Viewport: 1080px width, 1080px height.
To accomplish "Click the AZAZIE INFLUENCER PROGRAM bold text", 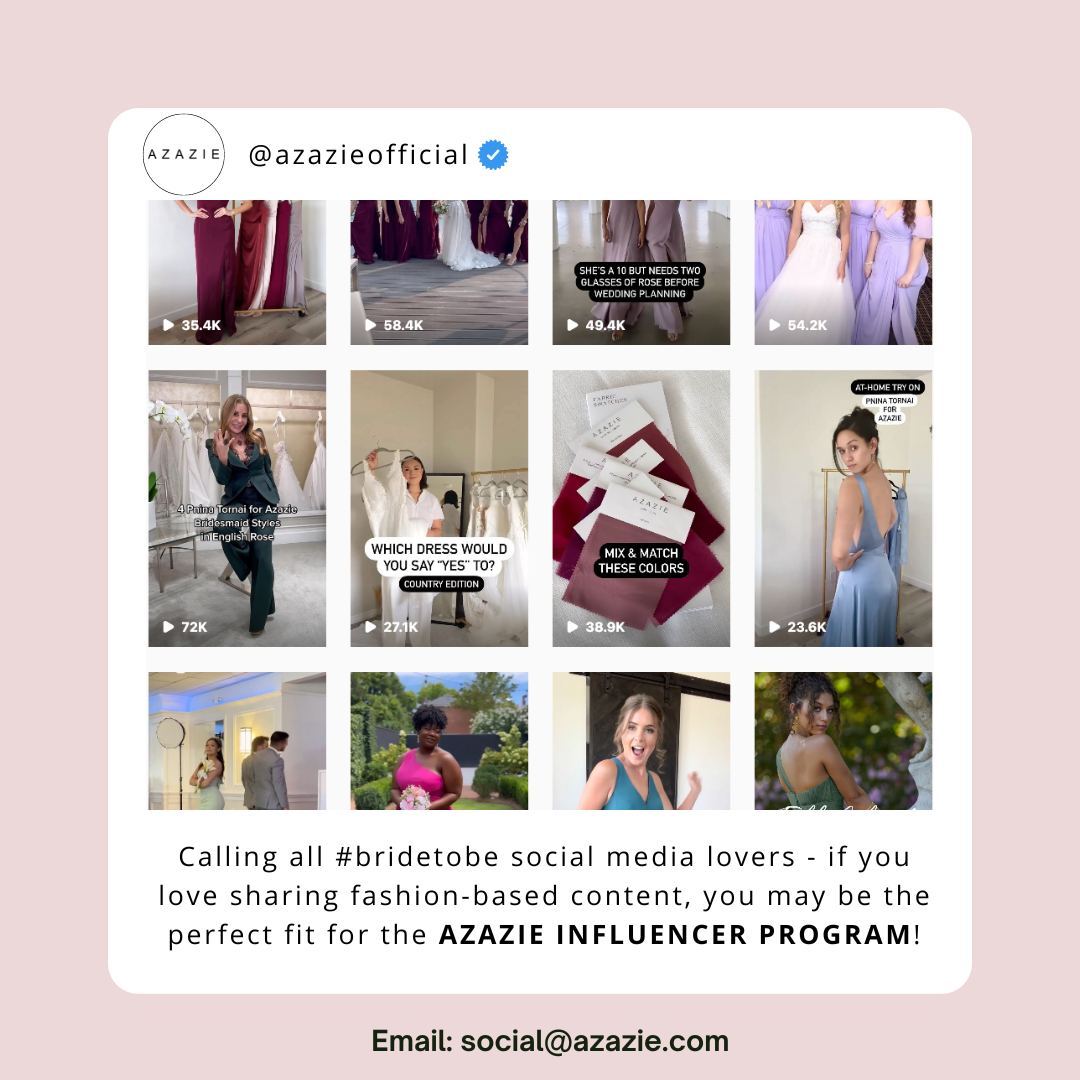I will coord(676,935).
